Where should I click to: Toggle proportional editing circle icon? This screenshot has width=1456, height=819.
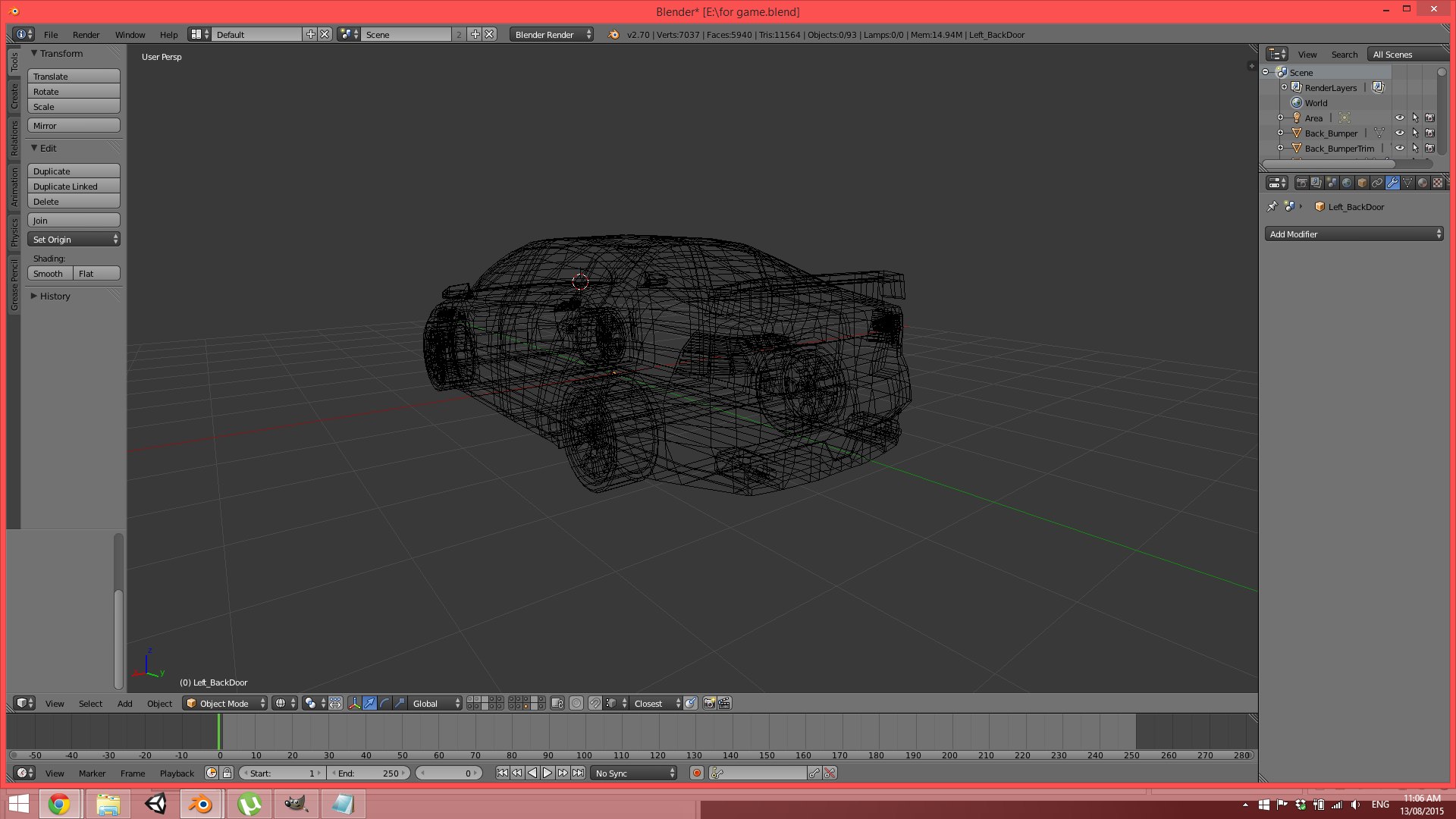coord(576,704)
